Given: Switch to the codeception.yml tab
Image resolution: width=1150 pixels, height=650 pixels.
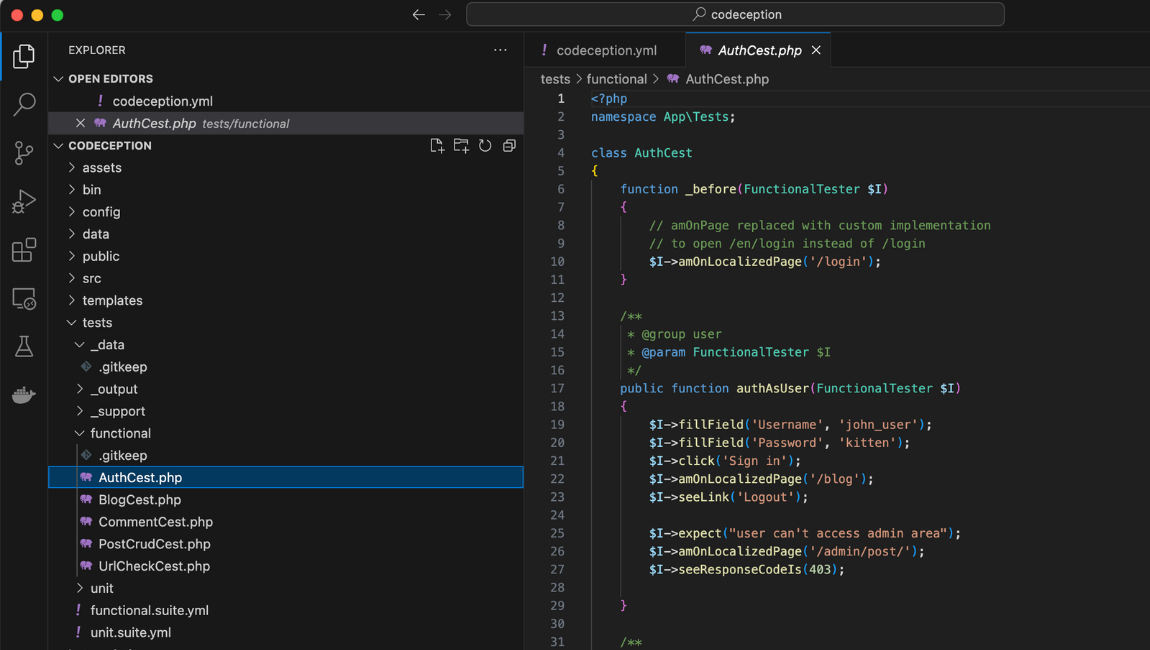Looking at the screenshot, I should tap(610, 49).
